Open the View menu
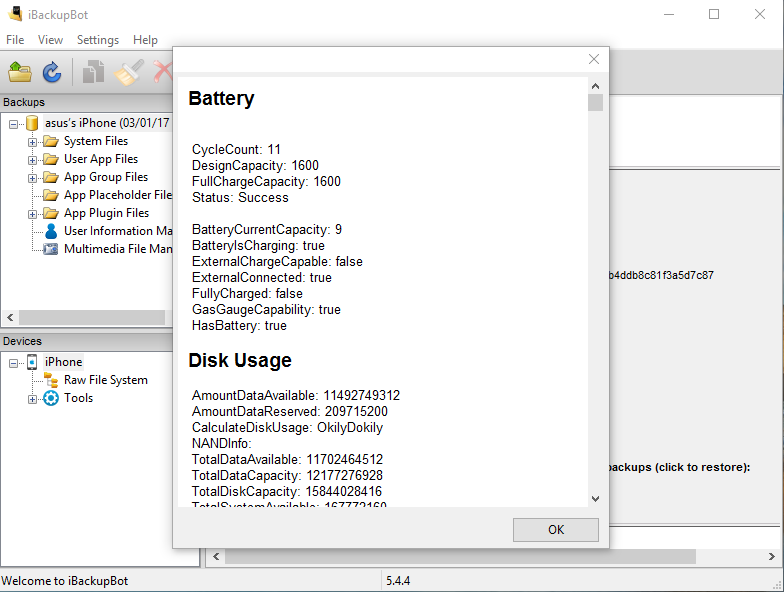The height and width of the screenshot is (592, 784). click(x=50, y=40)
